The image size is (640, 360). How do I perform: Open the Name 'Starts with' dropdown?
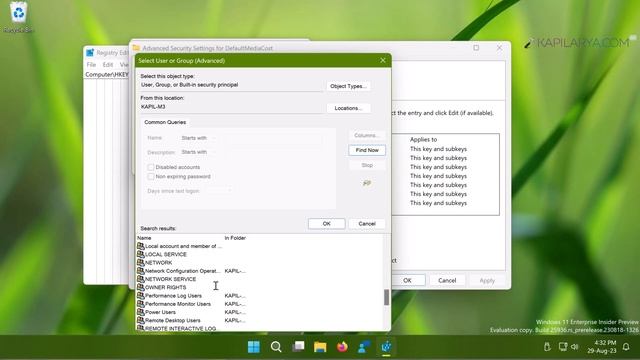click(199, 138)
